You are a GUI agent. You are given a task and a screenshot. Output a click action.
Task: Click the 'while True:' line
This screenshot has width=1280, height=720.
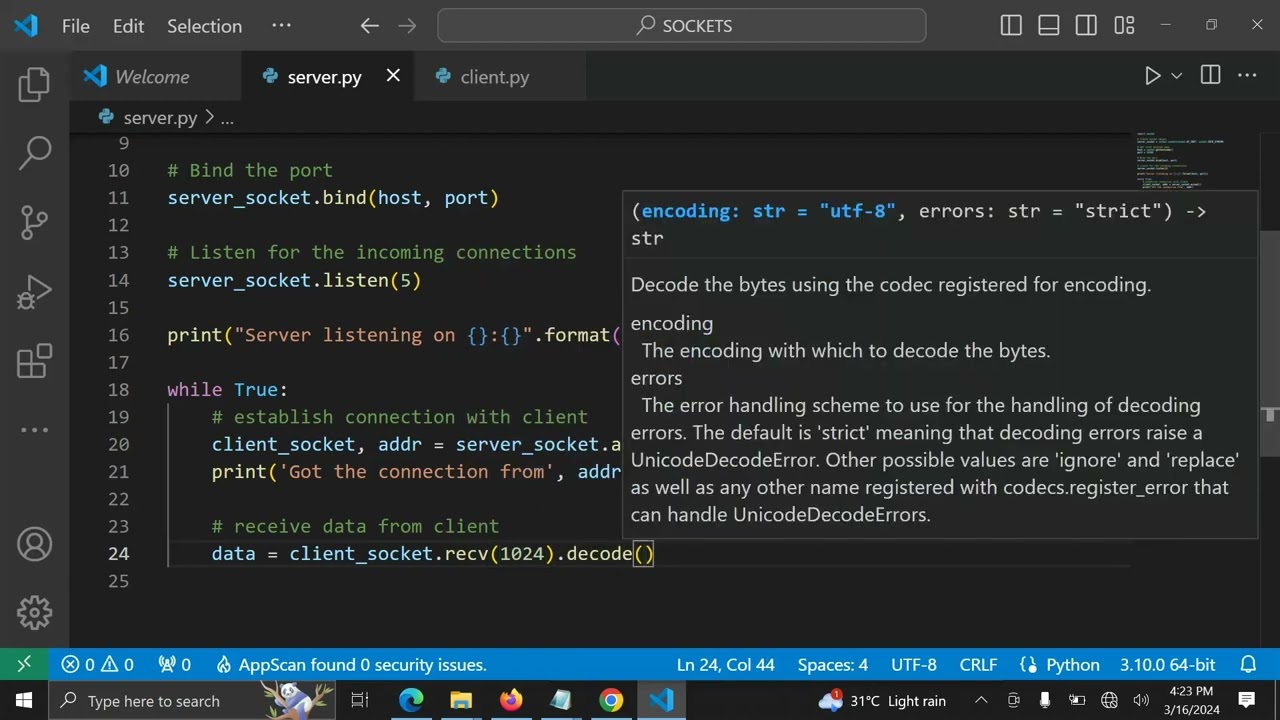pyautogui.click(x=227, y=389)
